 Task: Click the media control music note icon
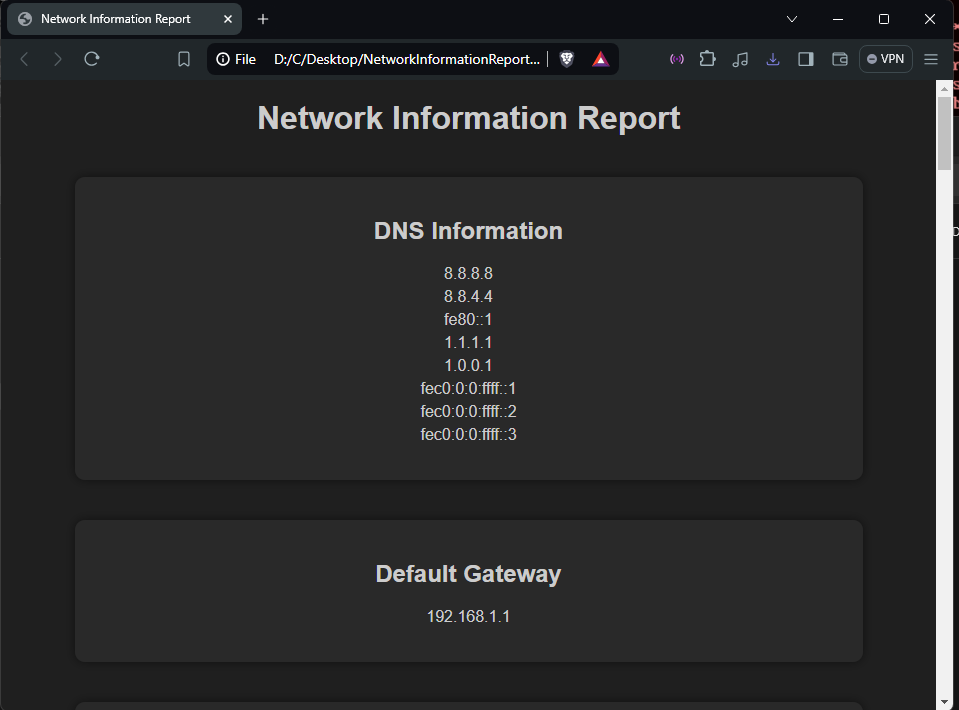tap(740, 59)
